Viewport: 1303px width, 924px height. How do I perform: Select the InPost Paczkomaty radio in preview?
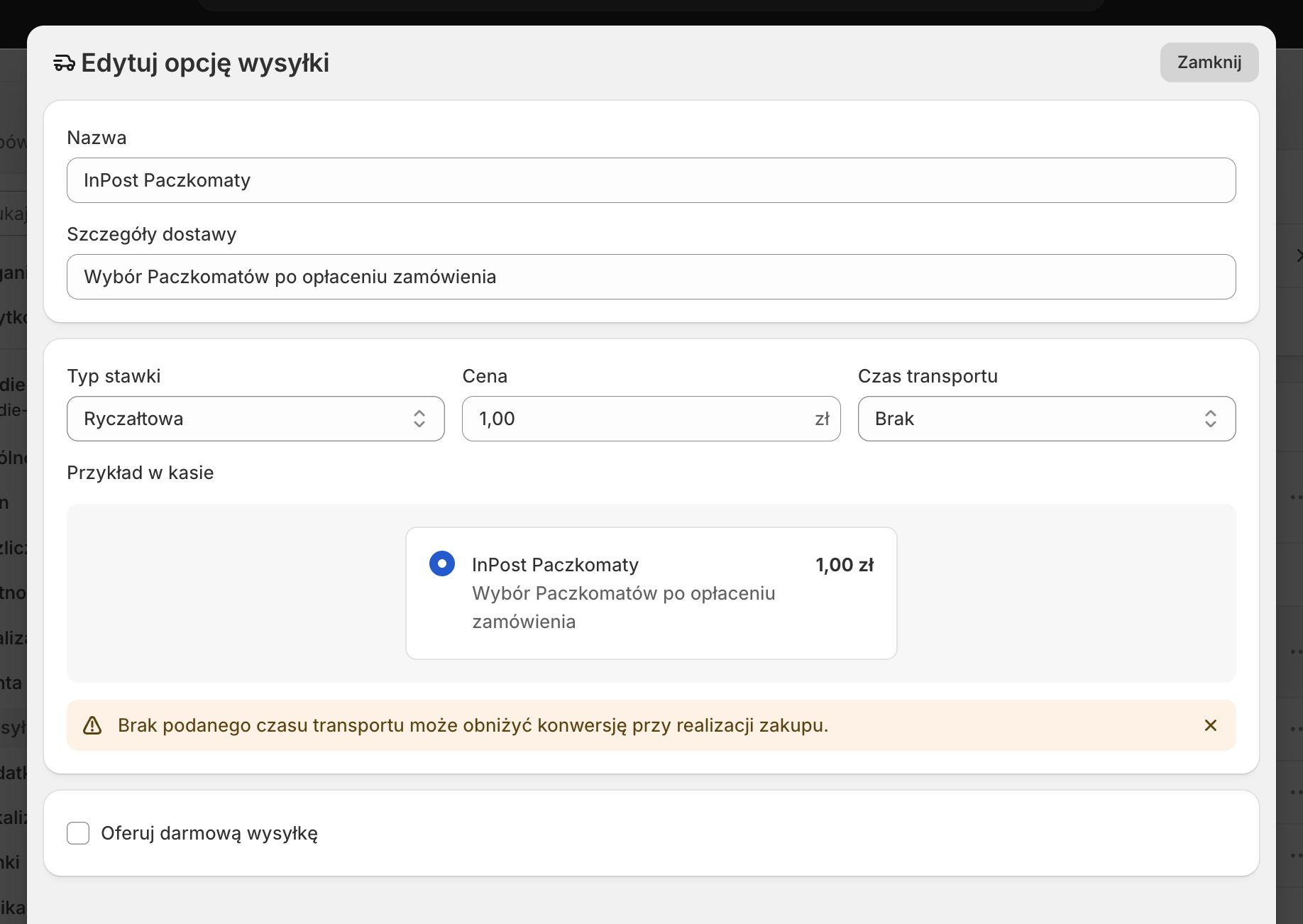(442, 564)
